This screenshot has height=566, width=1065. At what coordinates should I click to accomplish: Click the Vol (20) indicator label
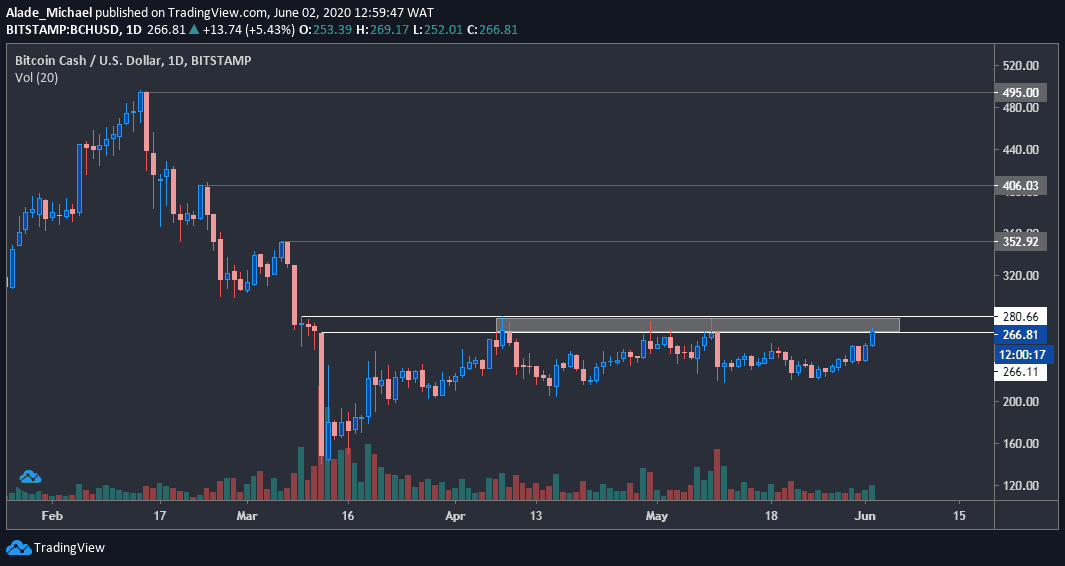tap(36, 78)
